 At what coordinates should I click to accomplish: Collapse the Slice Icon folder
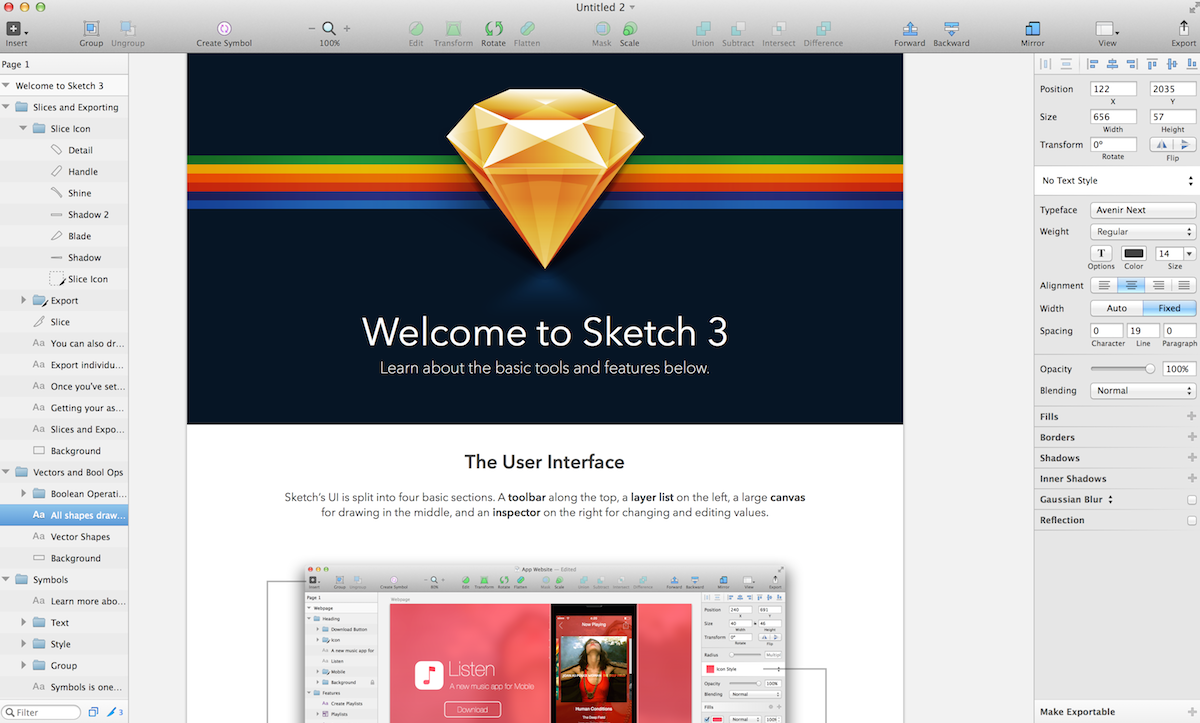pos(23,128)
